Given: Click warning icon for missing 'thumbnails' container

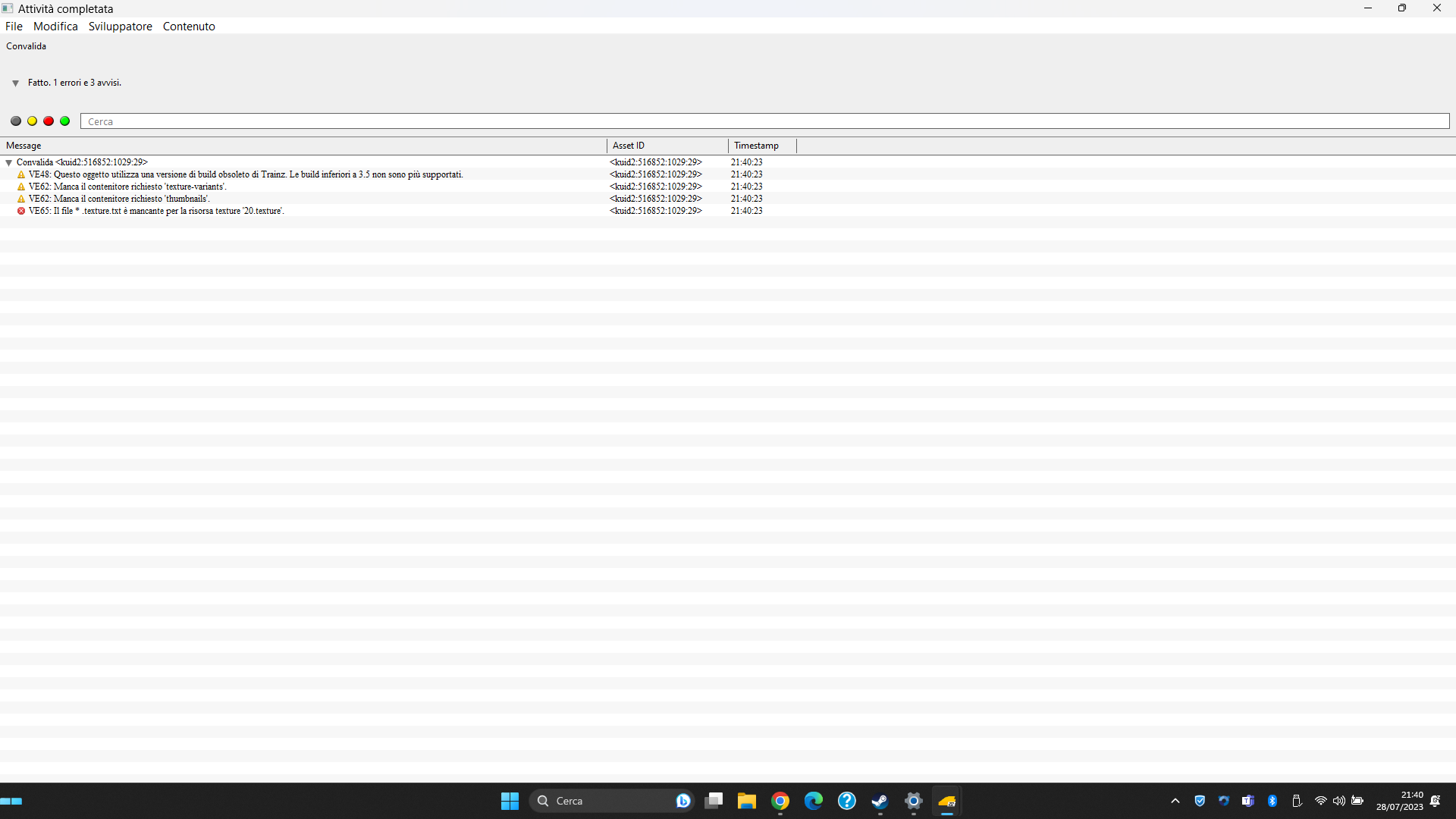Looking at the screenshot, I should 21,199.
